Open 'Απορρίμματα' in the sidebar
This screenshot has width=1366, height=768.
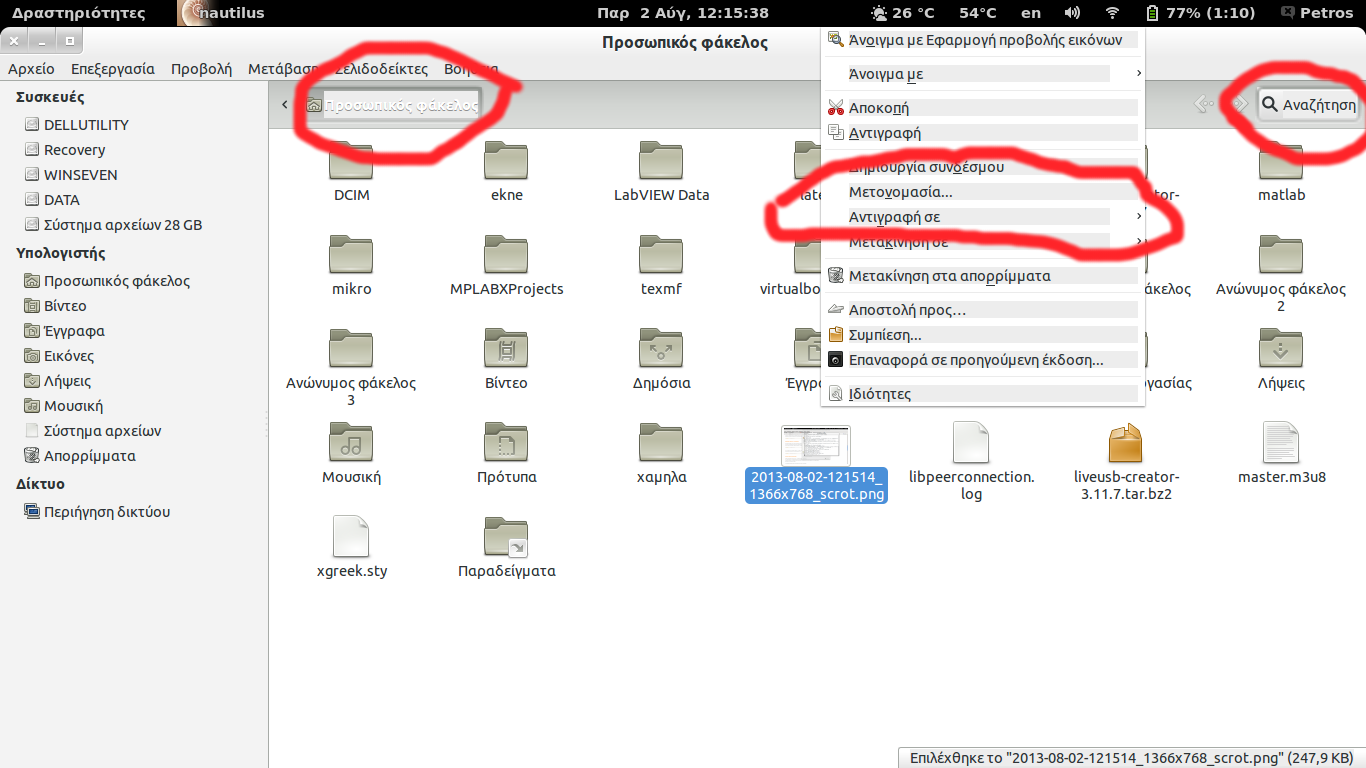[89, 456]
